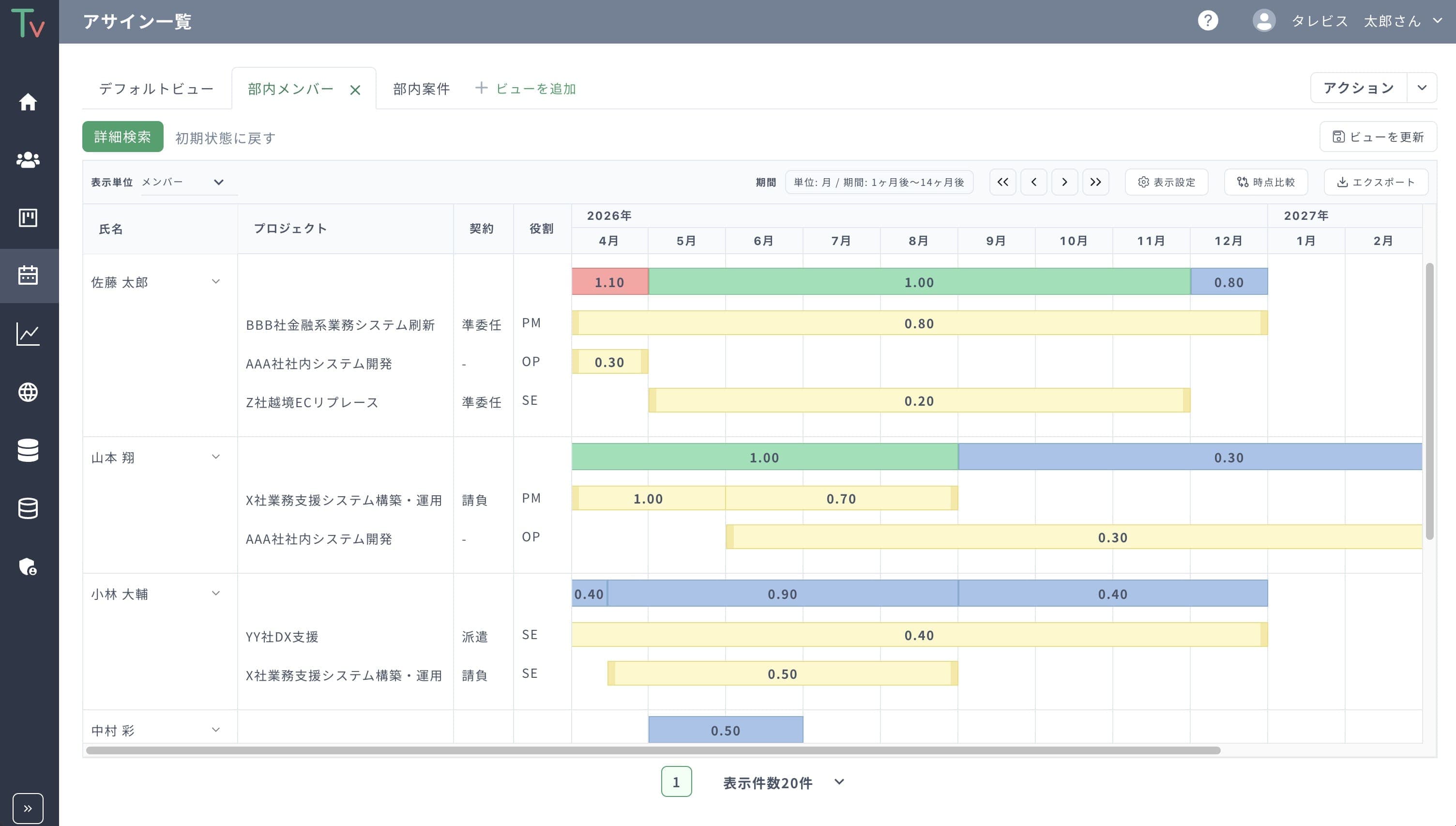This screenshot has width=1456, height=826.
Task: Open the database stack icon in sidebar
Action: pos(29,450)
